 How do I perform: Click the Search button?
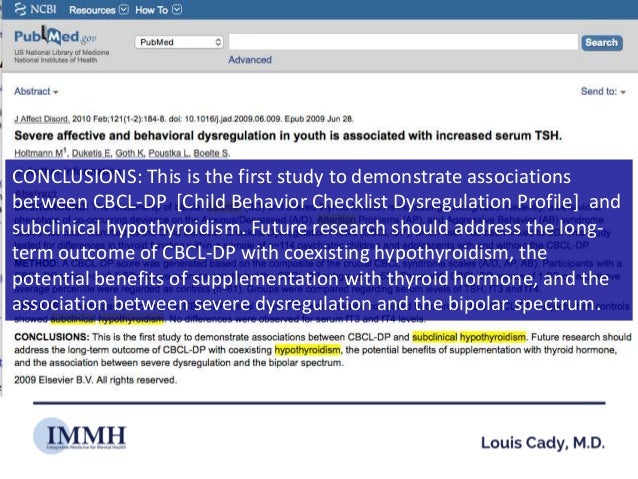tap(602, 42)
